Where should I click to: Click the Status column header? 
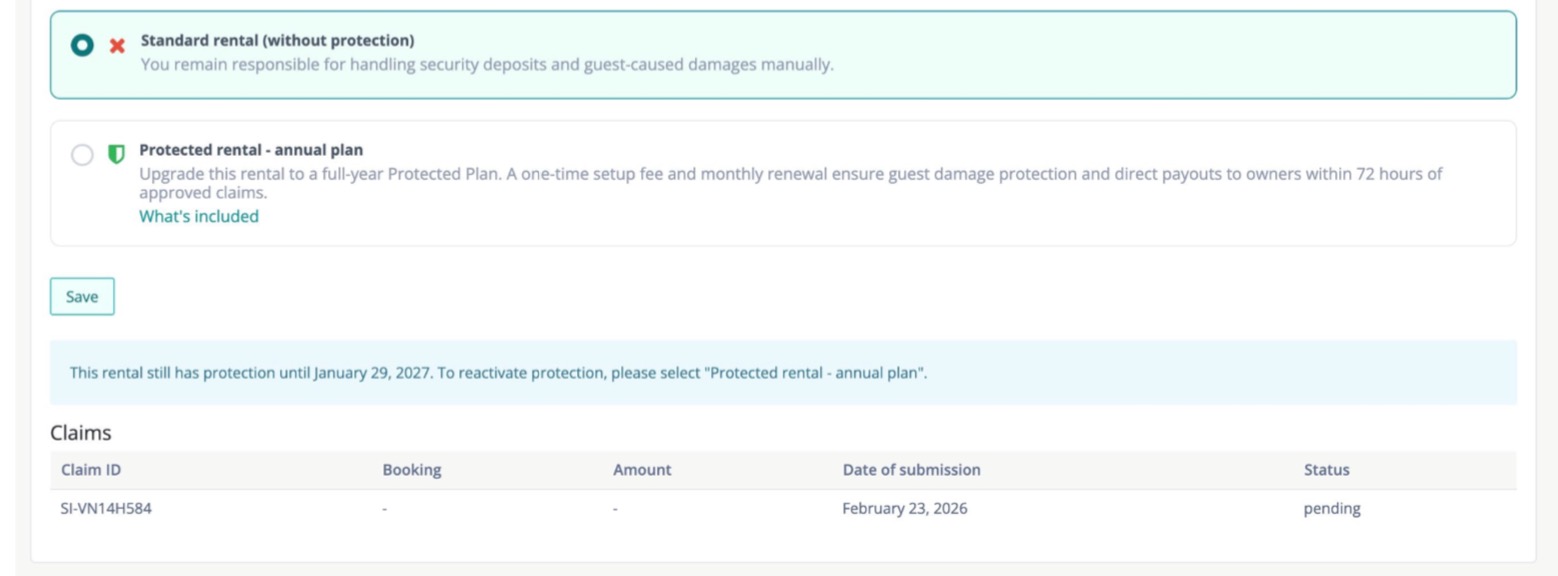tap(1326, 470)
